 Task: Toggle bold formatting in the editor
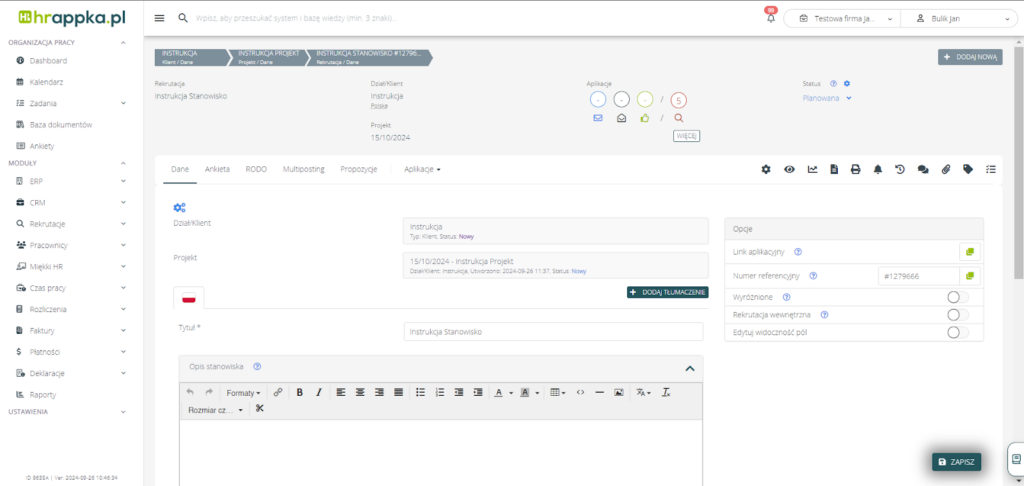coord(300,392)
